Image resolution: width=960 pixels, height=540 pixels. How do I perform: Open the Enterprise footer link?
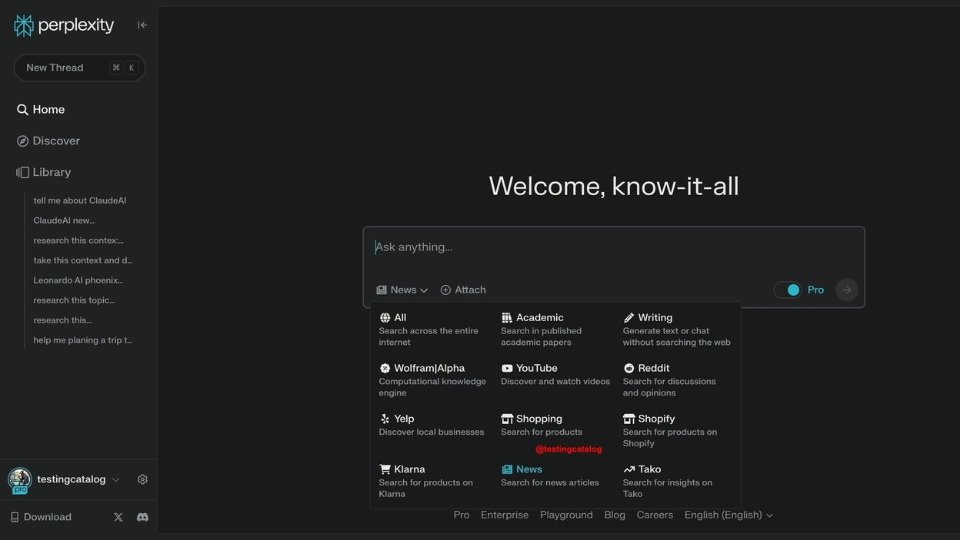pos(504,515)
